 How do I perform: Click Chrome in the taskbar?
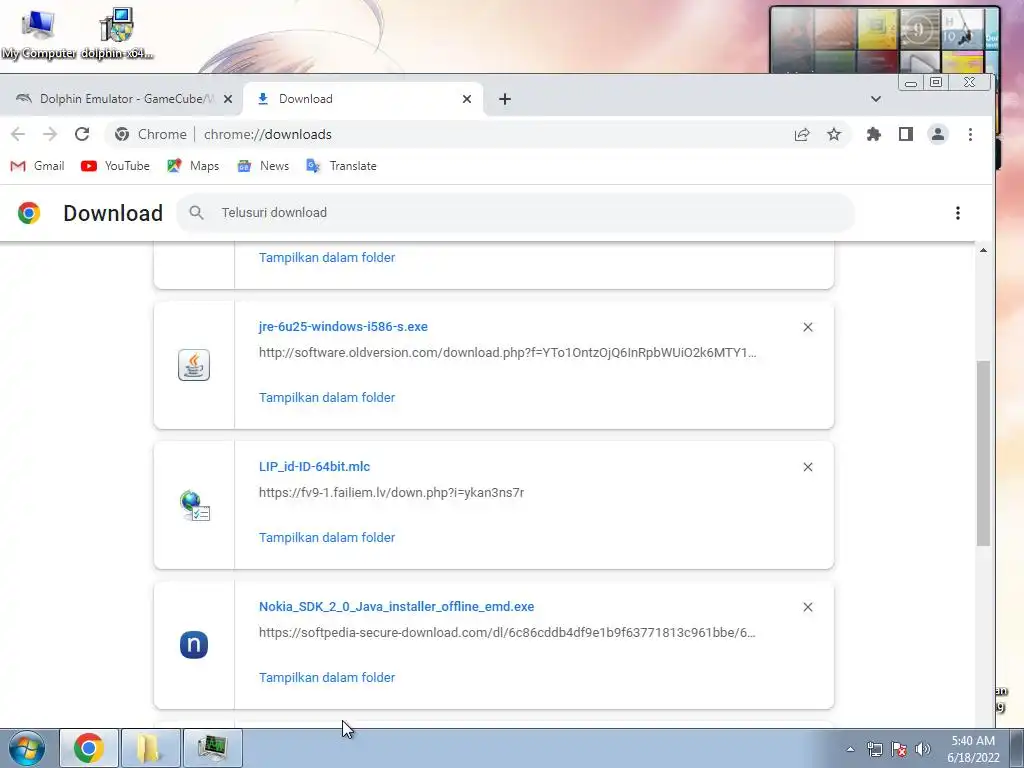pyautogui.click(x=89, y=748)
